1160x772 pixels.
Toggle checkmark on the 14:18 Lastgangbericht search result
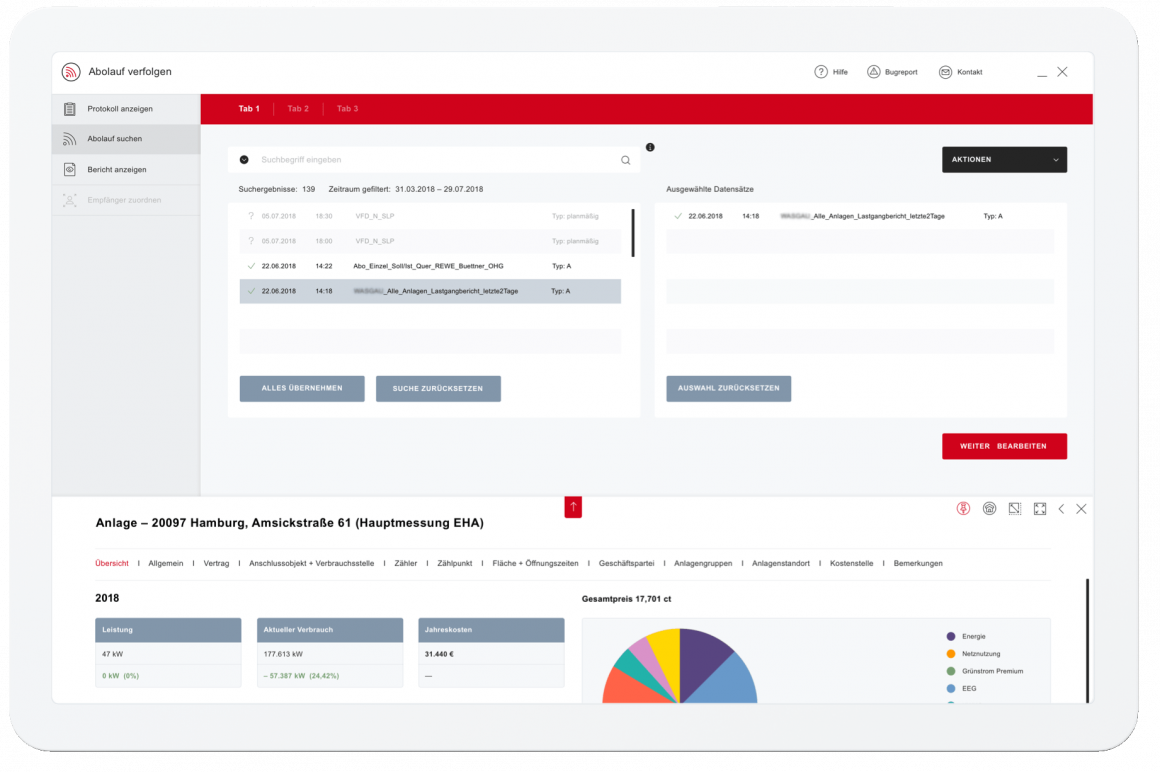(251, 291)
